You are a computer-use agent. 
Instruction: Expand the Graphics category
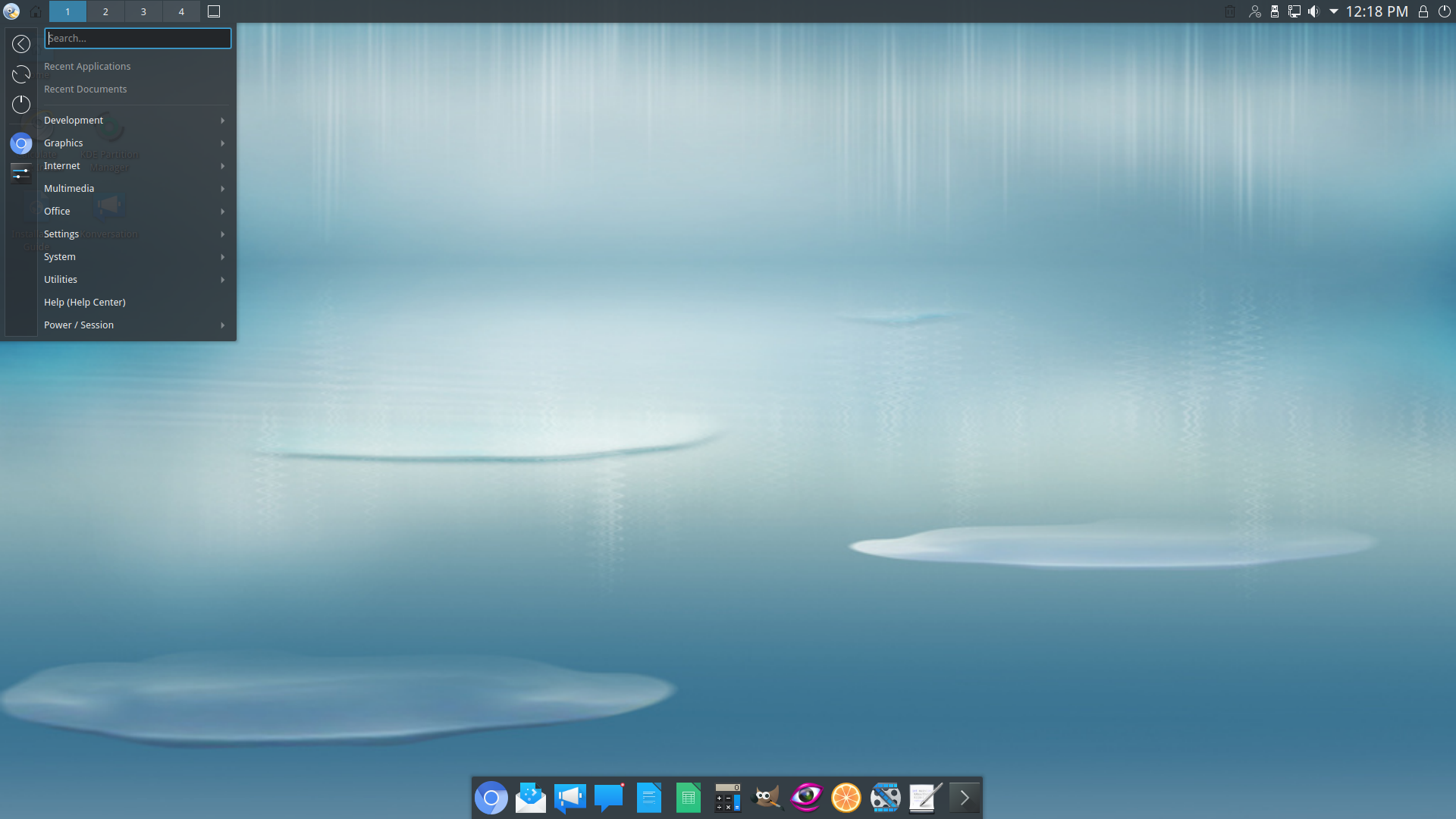[135, 143]
